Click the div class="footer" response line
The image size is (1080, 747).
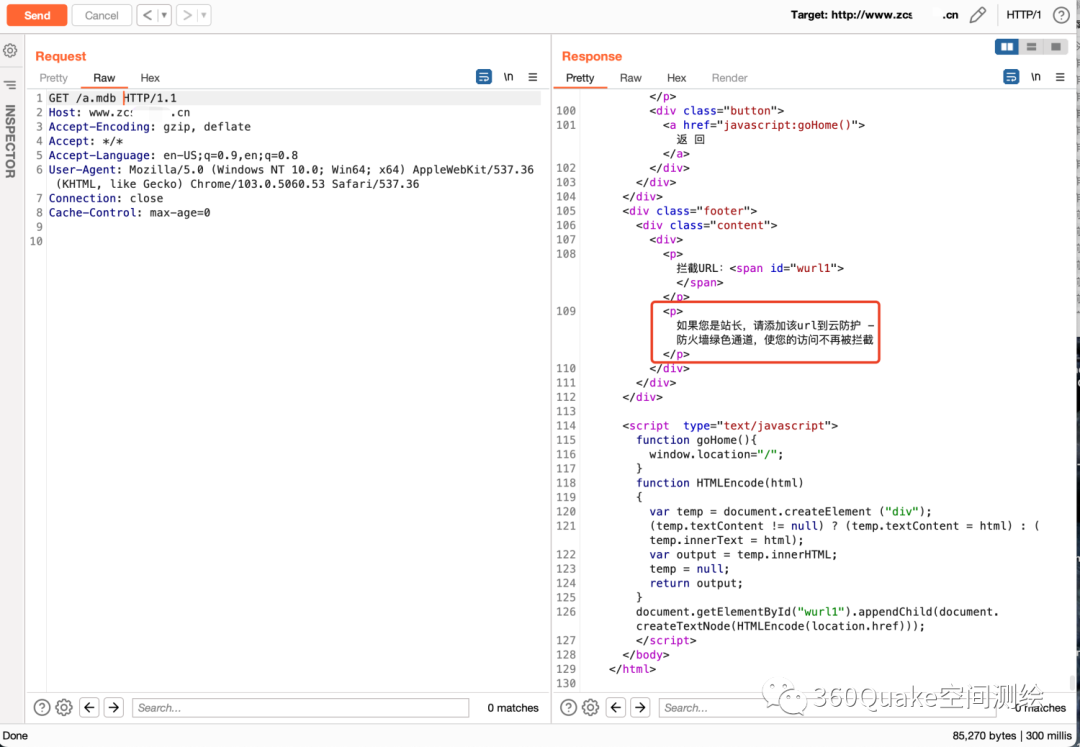pyautogui.click(x=689, y=211)
